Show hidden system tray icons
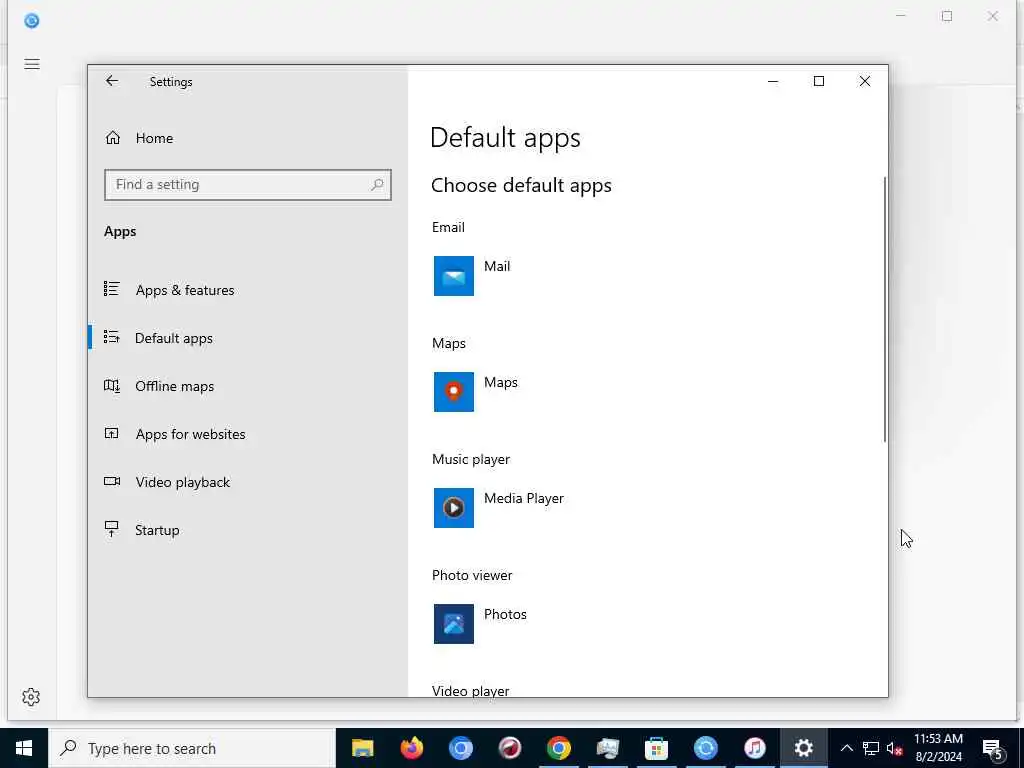Image resolution: width=1024 pixels, height=768 pixels. [846, 748]
